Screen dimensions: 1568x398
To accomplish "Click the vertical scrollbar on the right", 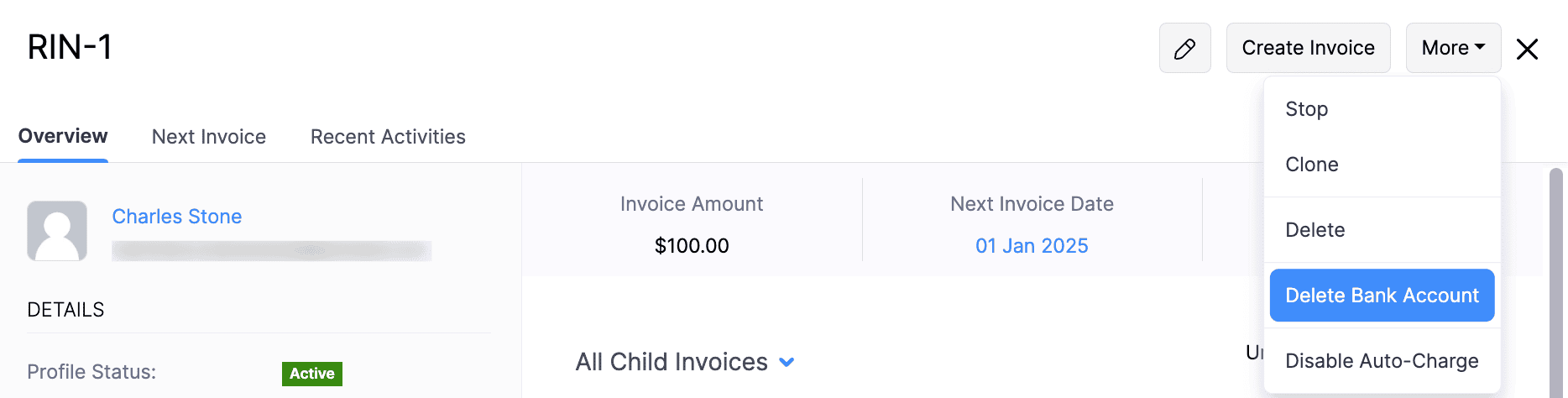I will pyautogui.click(x=1555, y=277).
